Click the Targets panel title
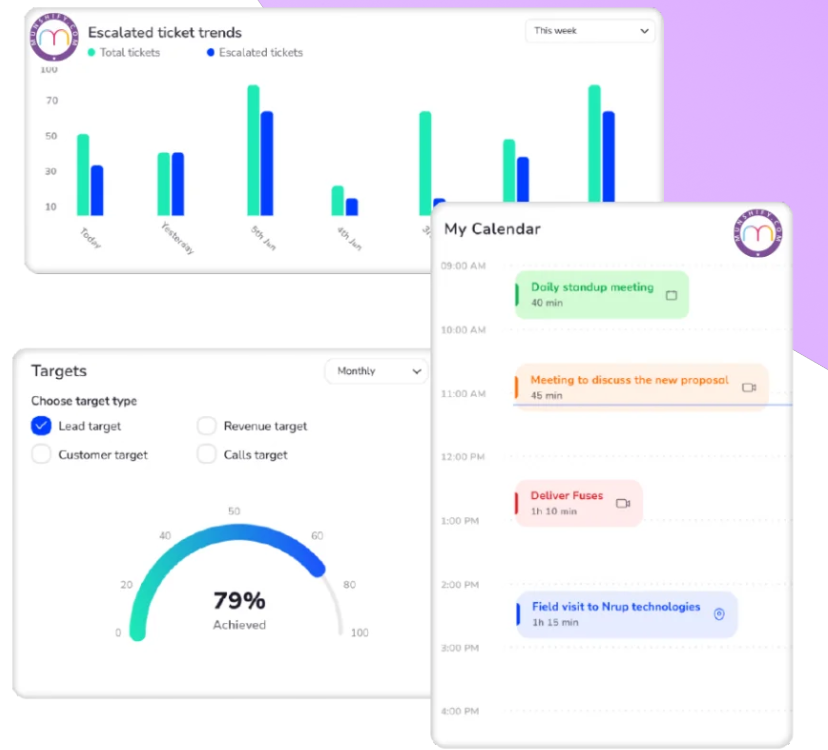 (x=59, y=370)
